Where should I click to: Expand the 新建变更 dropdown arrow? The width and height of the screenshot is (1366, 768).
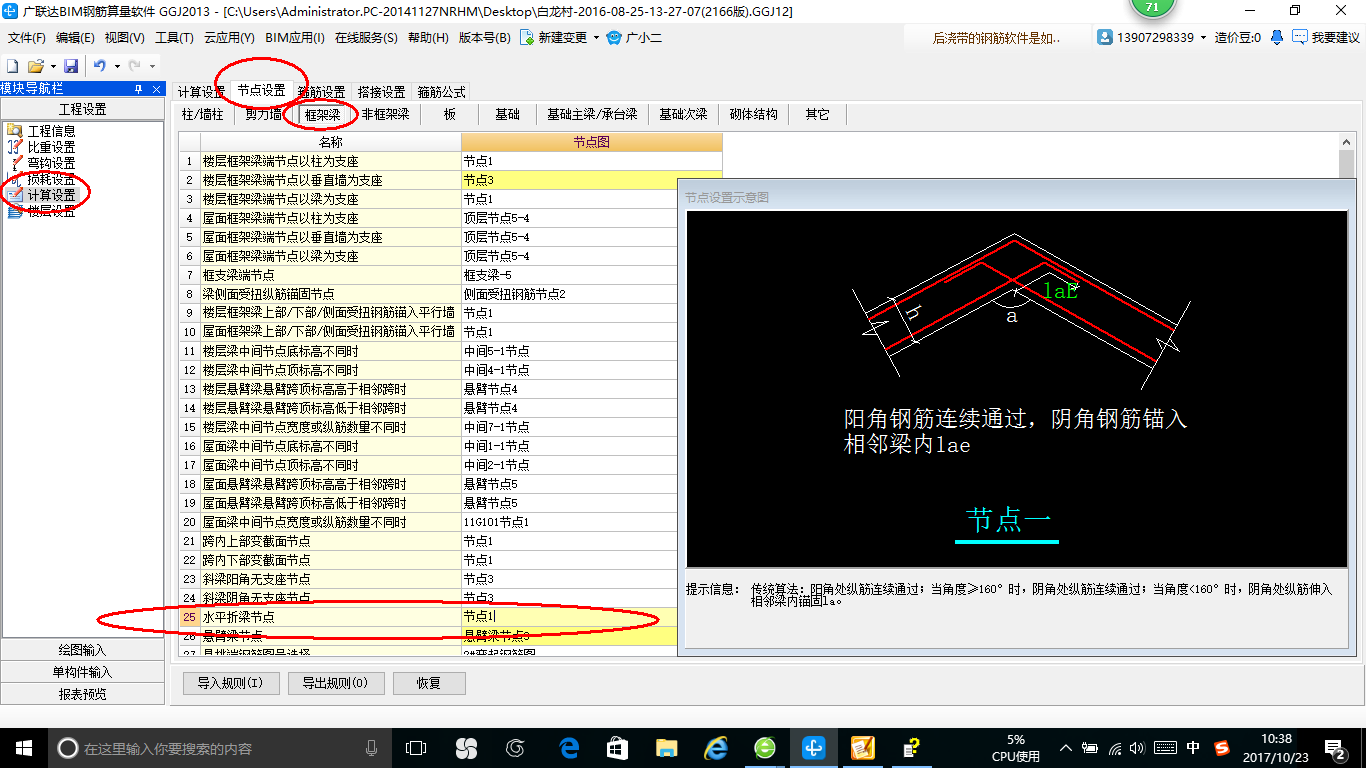click(596, 38)
